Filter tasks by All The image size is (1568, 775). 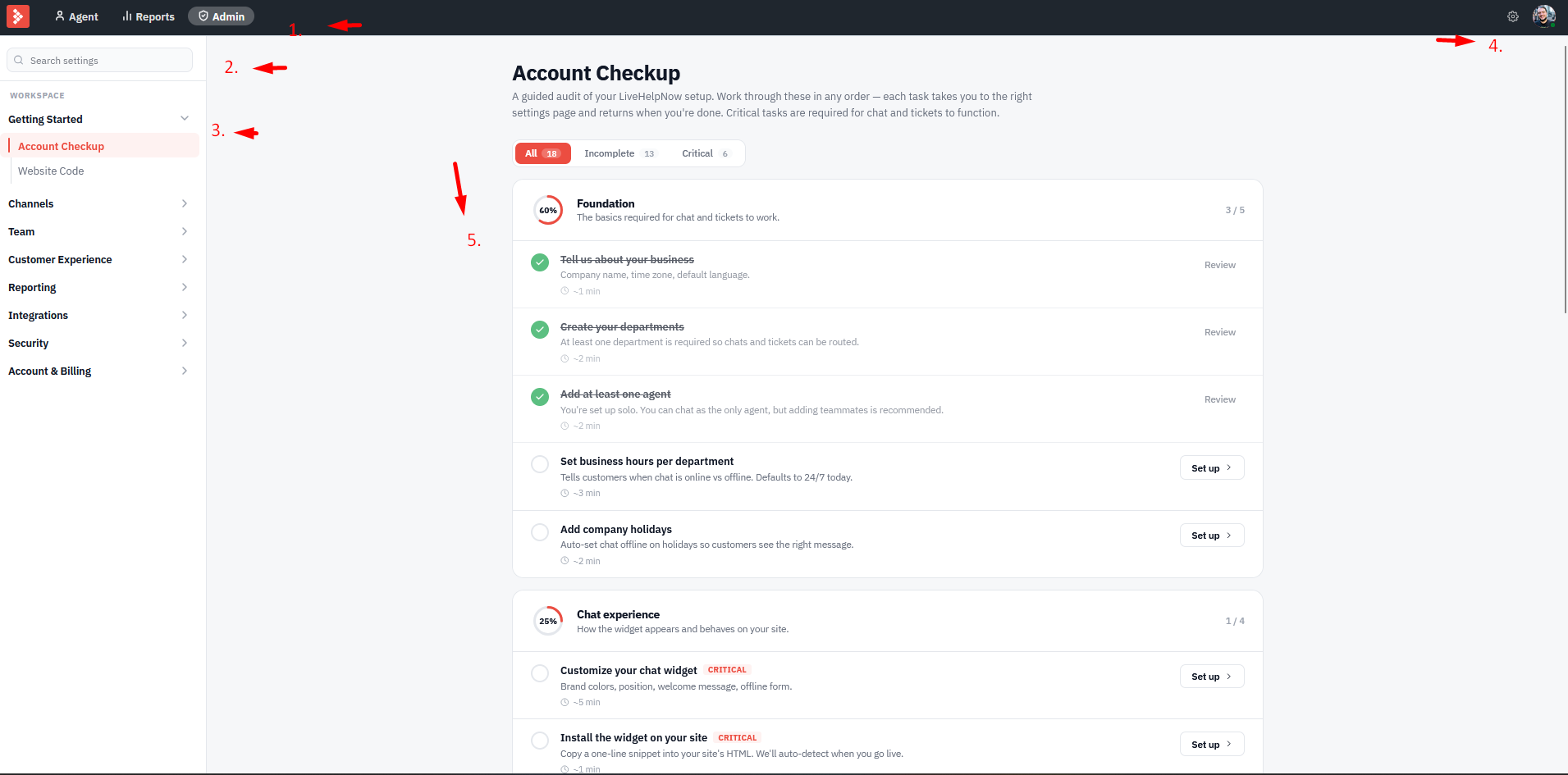click(542, 153)
